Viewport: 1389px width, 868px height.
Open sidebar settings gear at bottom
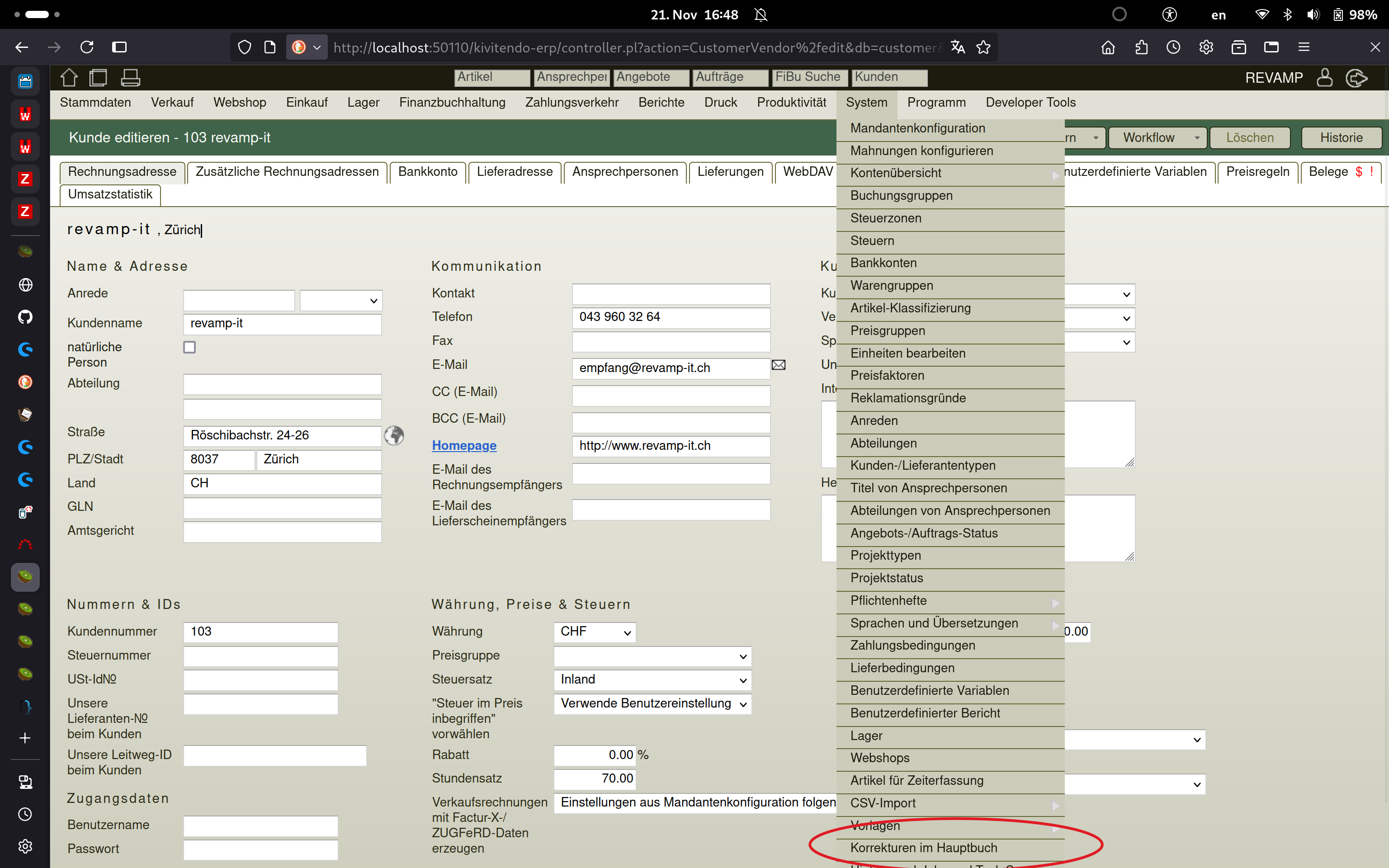point(25,846)
